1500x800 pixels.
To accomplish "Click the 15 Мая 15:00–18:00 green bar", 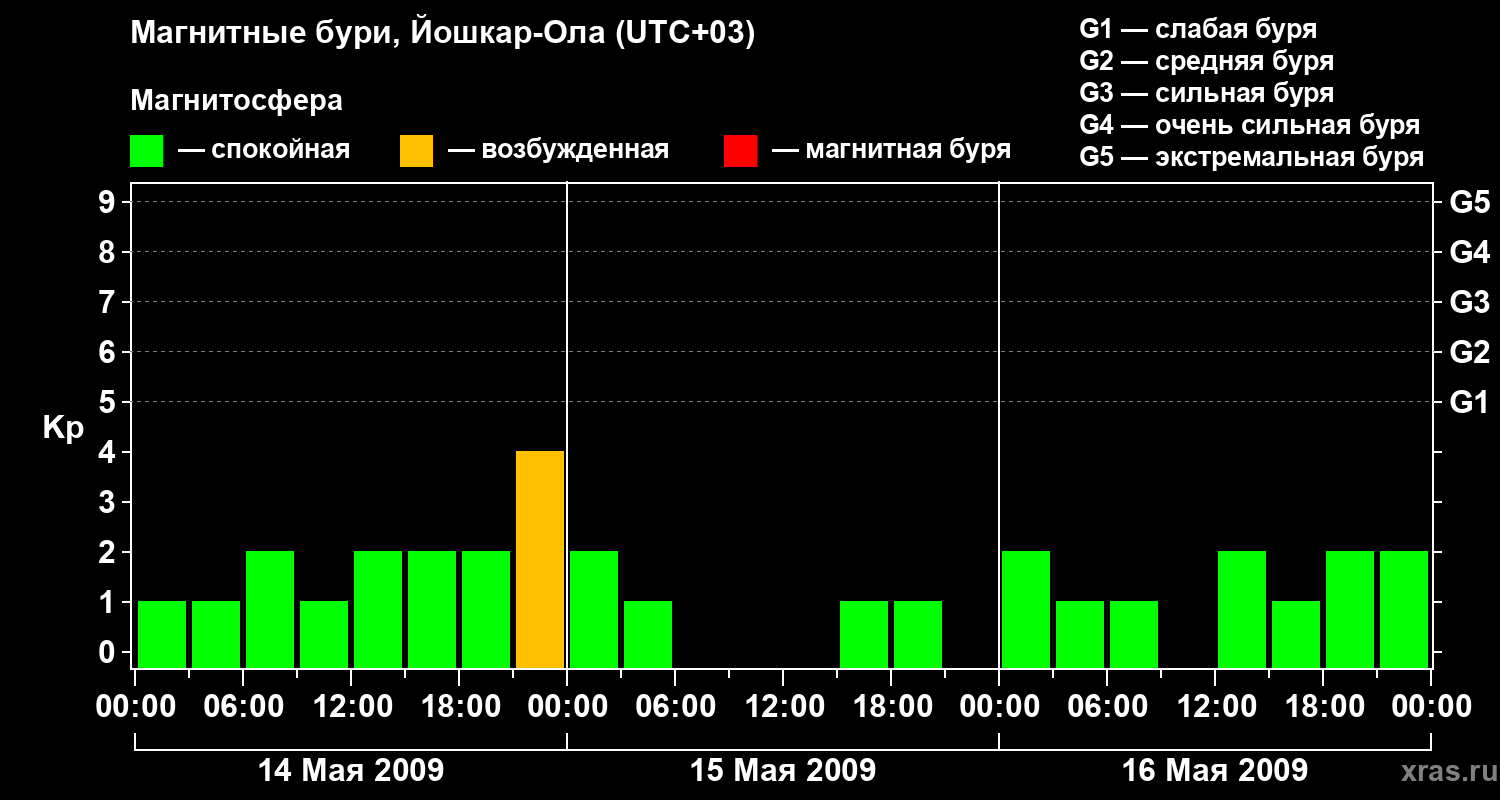I will point(864,634).
